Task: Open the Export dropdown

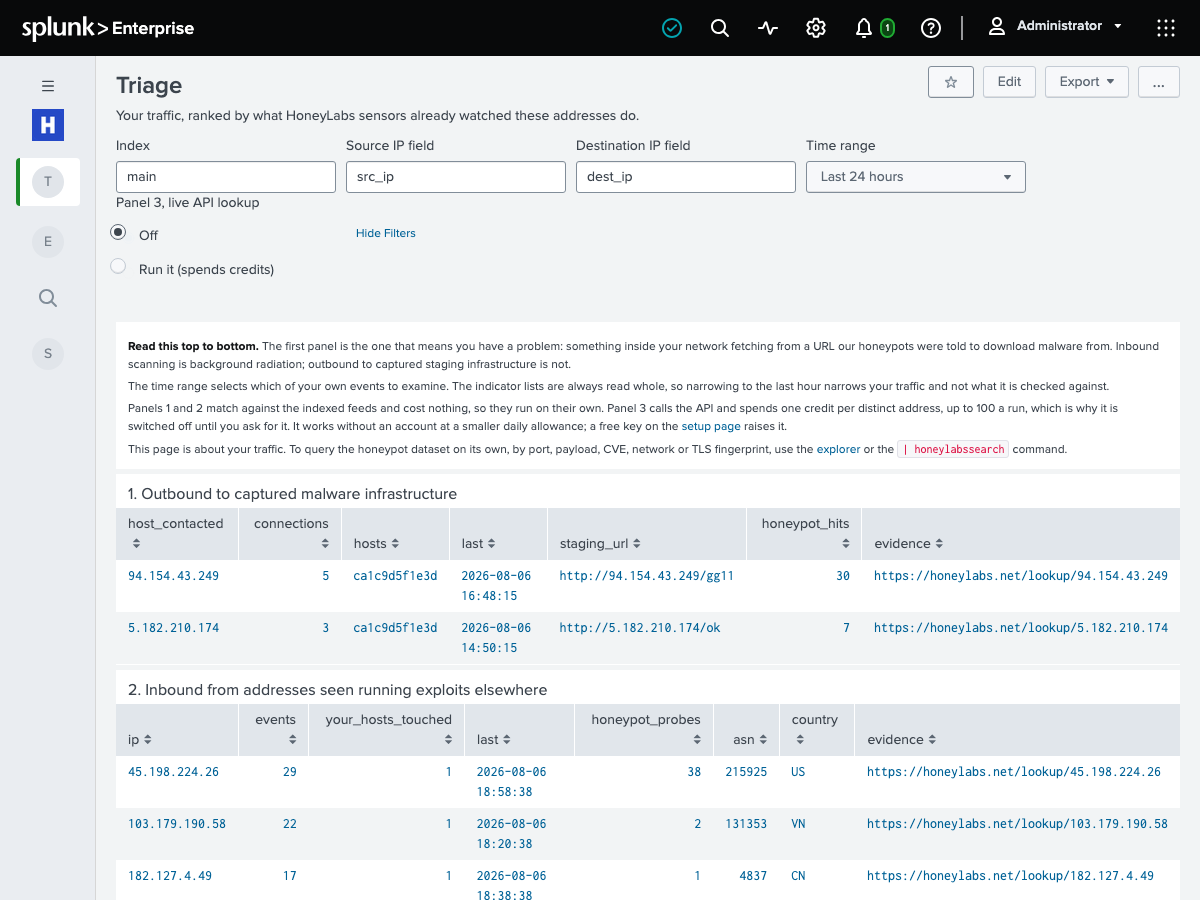Action: pyautogui.click(x=1087, y=82)
